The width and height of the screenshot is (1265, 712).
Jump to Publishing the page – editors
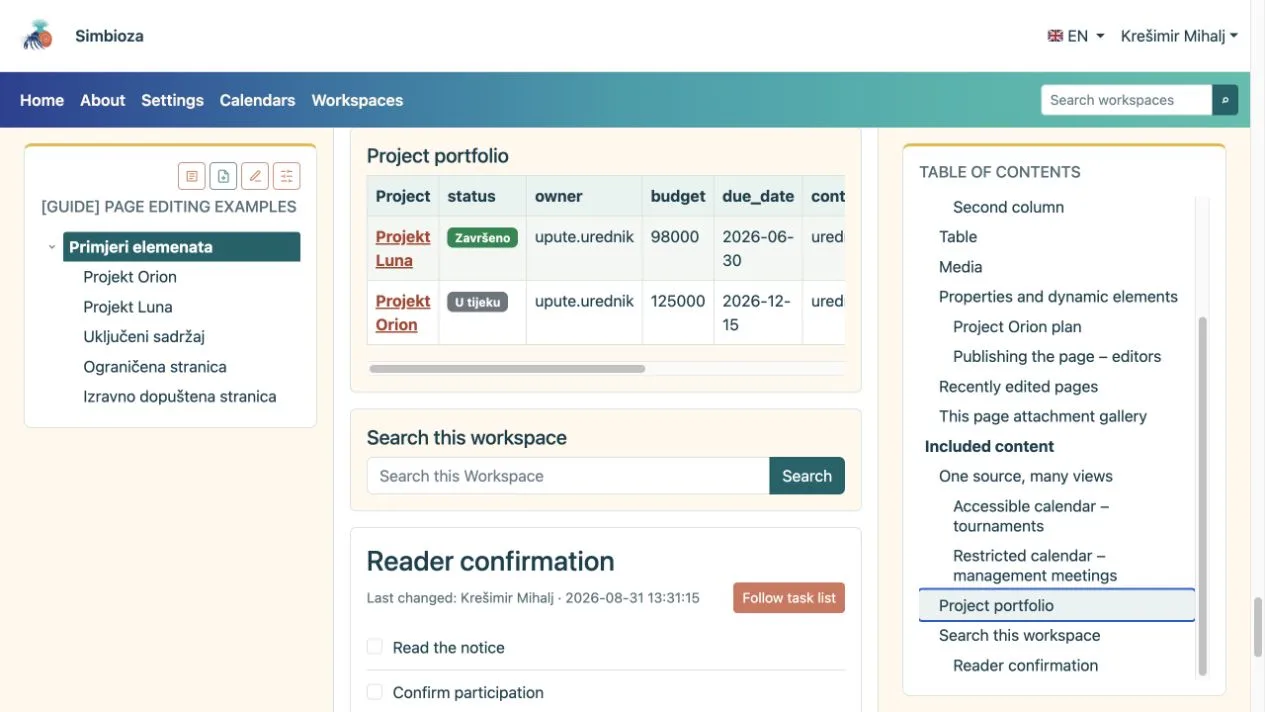coord(1057,356)
